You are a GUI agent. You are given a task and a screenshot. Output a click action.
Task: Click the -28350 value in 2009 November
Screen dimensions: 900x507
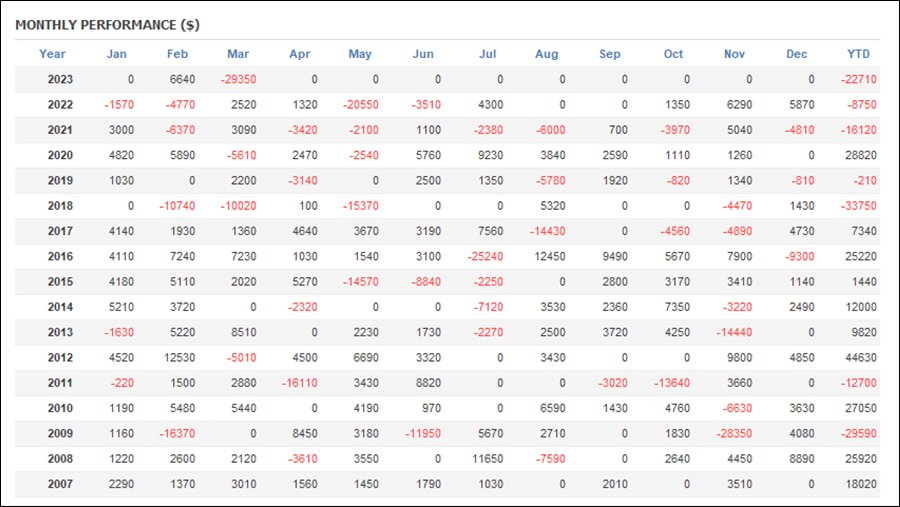[x=734, y=433]
